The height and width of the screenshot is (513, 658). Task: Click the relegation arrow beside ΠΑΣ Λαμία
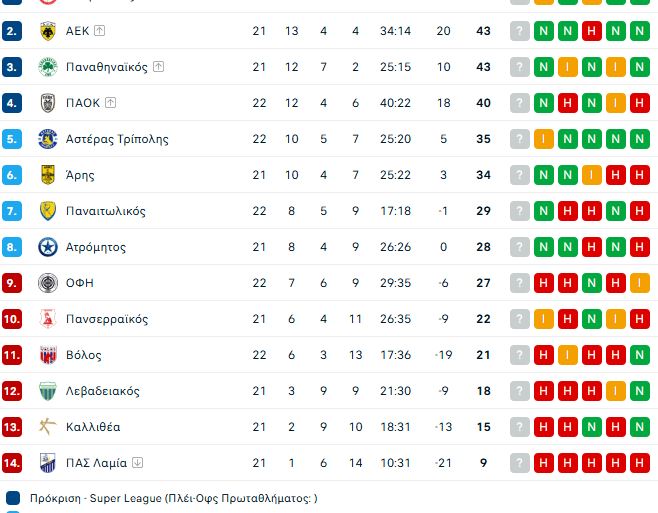(x=138, y=463)
